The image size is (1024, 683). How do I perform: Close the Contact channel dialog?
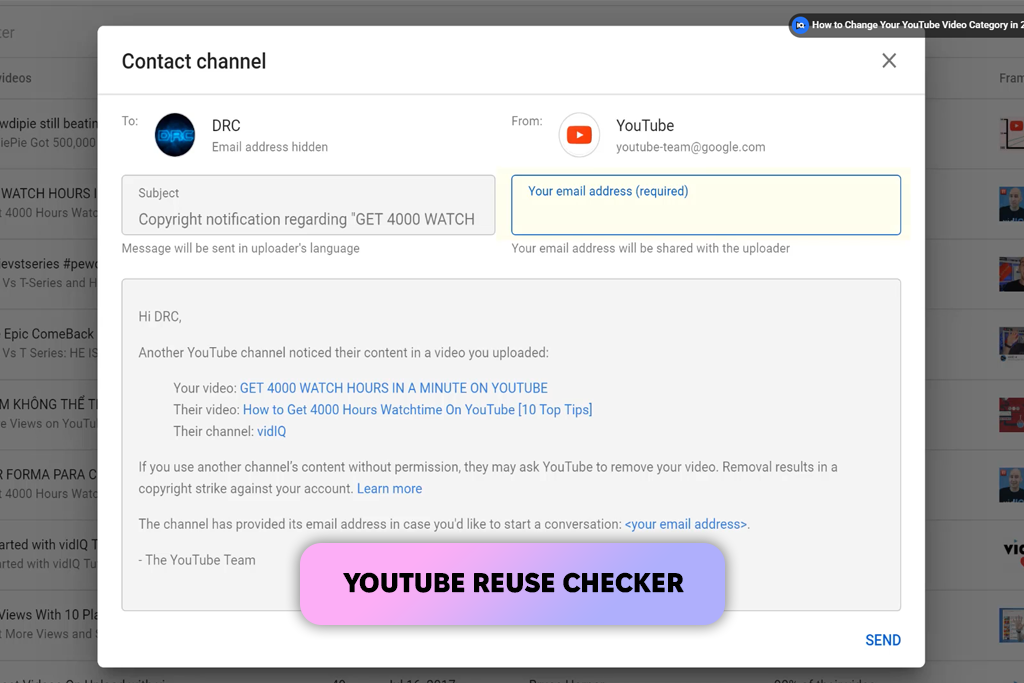[x=889, y=61]
